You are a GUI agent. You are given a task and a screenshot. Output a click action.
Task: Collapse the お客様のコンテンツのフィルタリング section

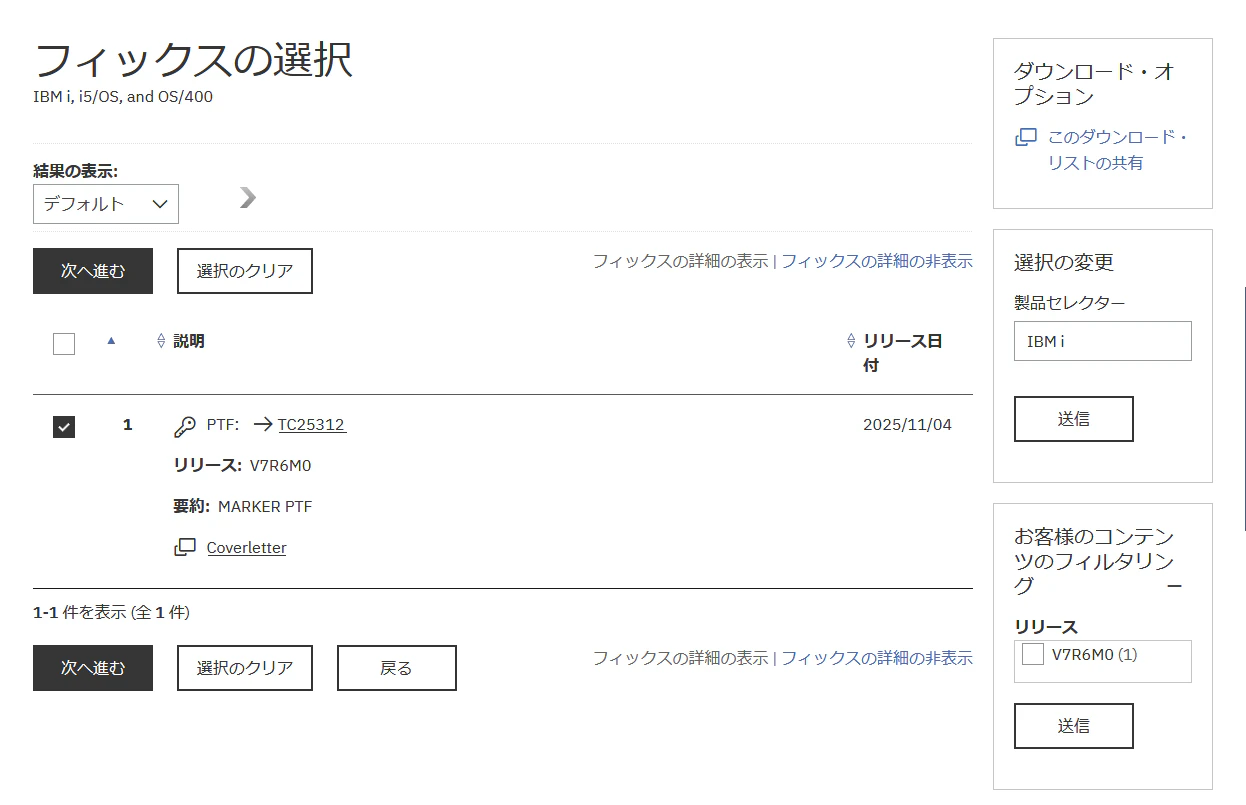[1175, 586]
